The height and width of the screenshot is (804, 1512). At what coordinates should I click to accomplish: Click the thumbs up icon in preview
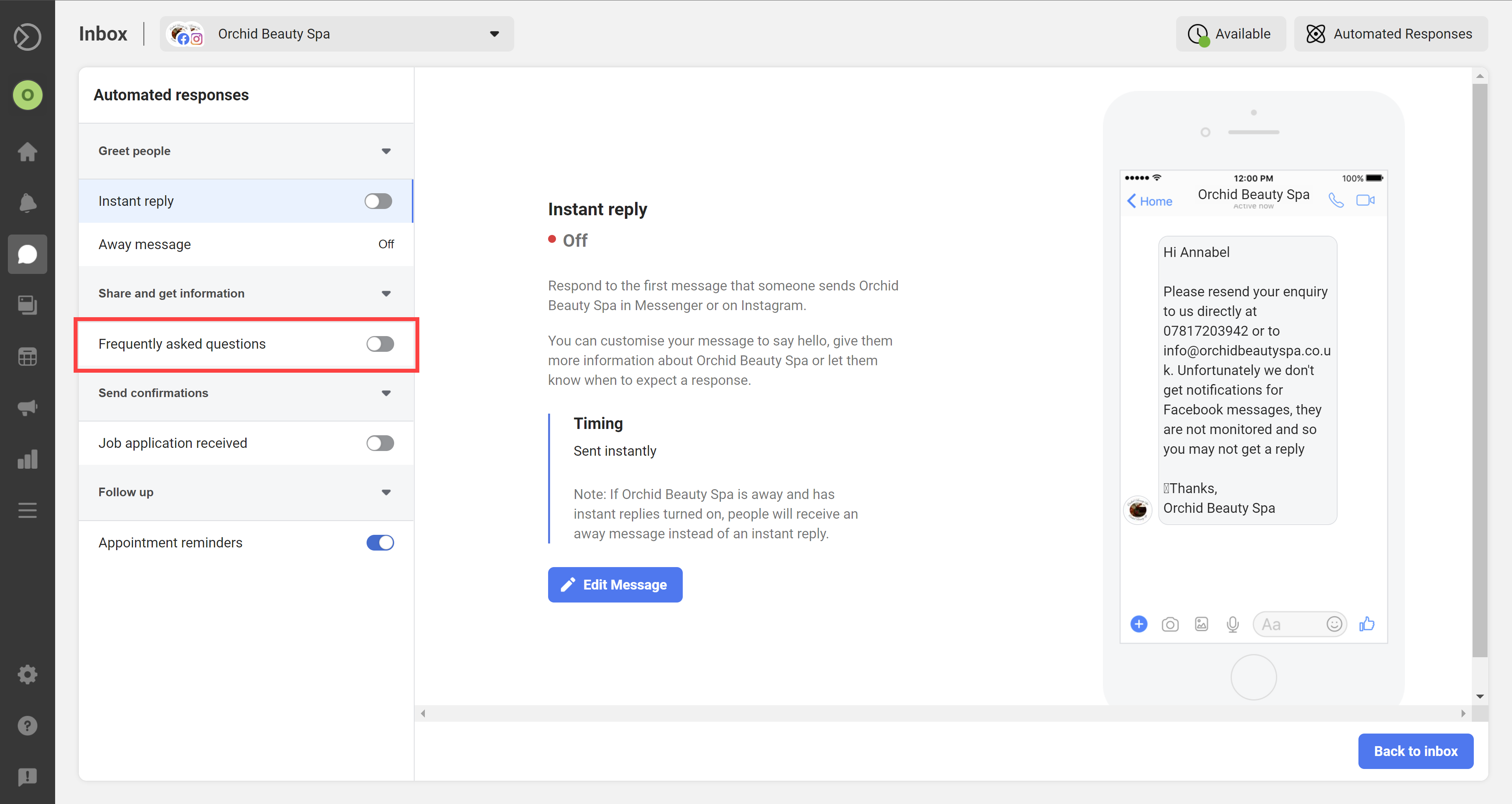point(1366,624)
